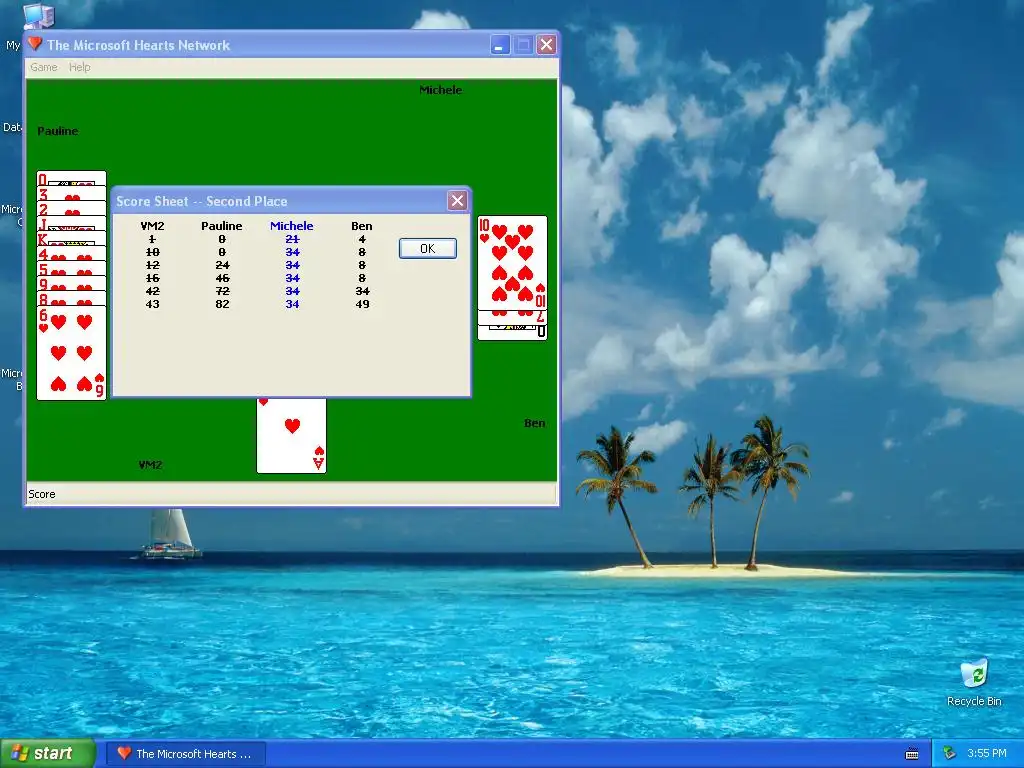Click OK in the Score Sheet dialog
This screenshot has height=768, width=1024.
pyautogui.click(x=428, y=248)
